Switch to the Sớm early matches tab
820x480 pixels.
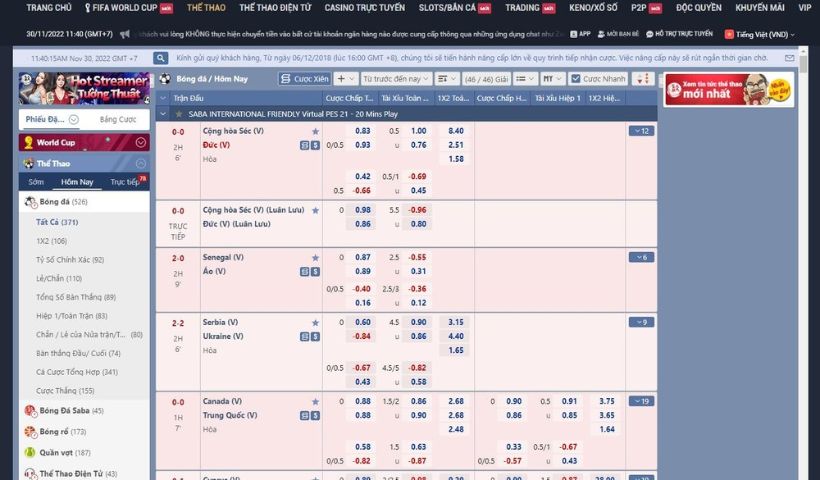point(36,182)
